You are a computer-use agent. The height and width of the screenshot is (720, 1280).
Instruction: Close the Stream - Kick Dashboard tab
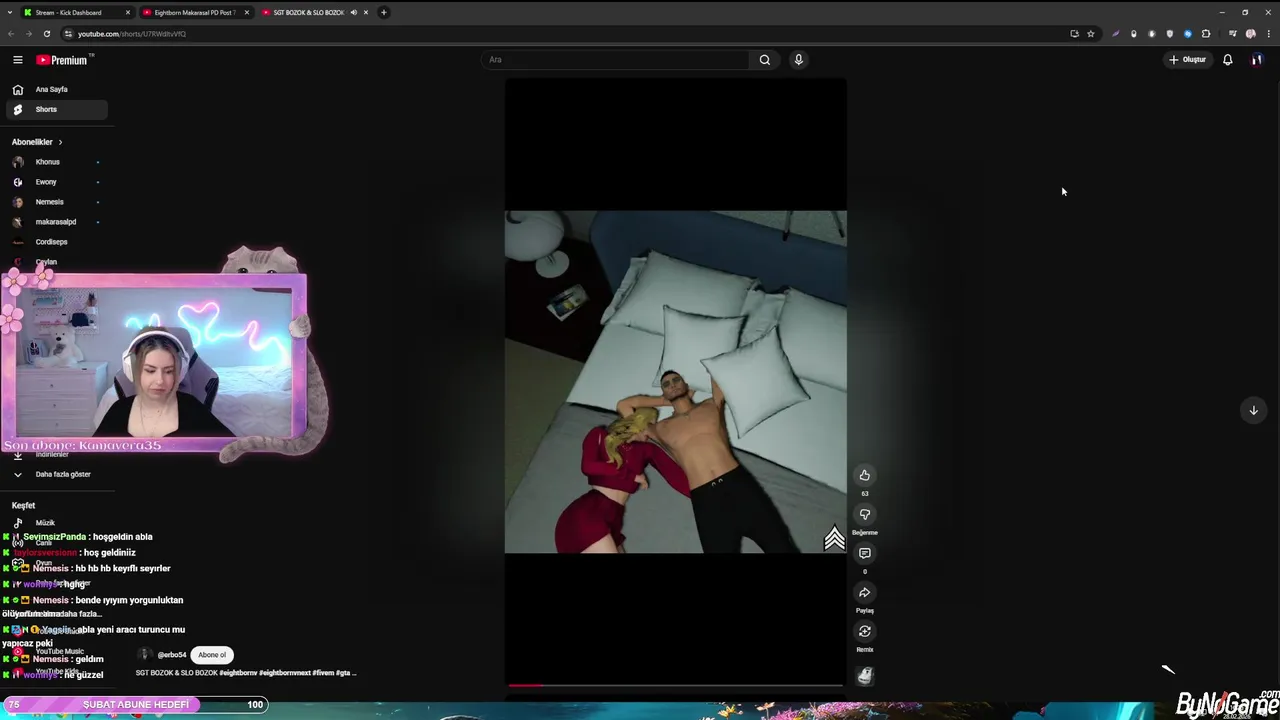pos(128,13)
